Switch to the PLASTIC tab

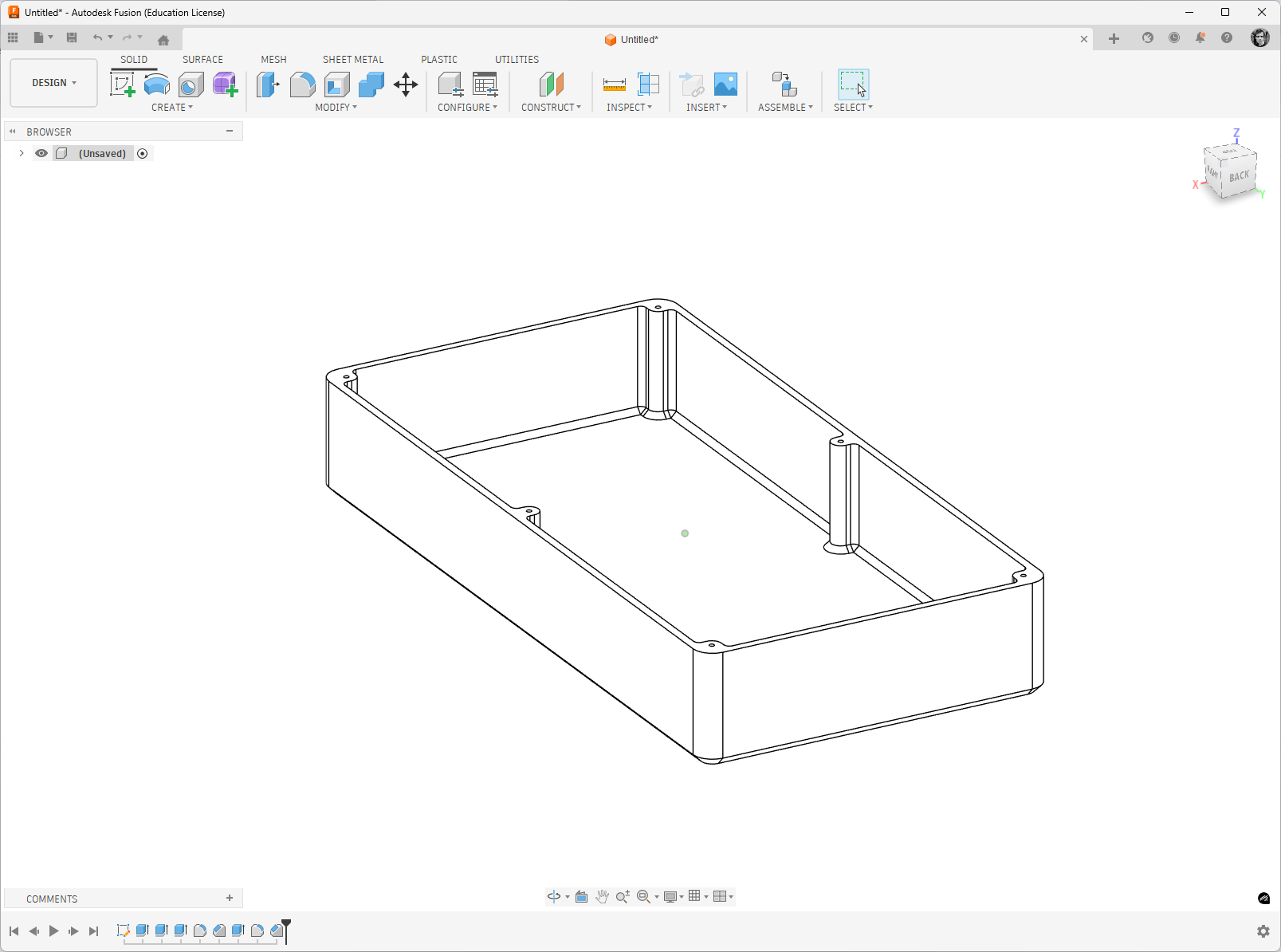tap(439, 60)
